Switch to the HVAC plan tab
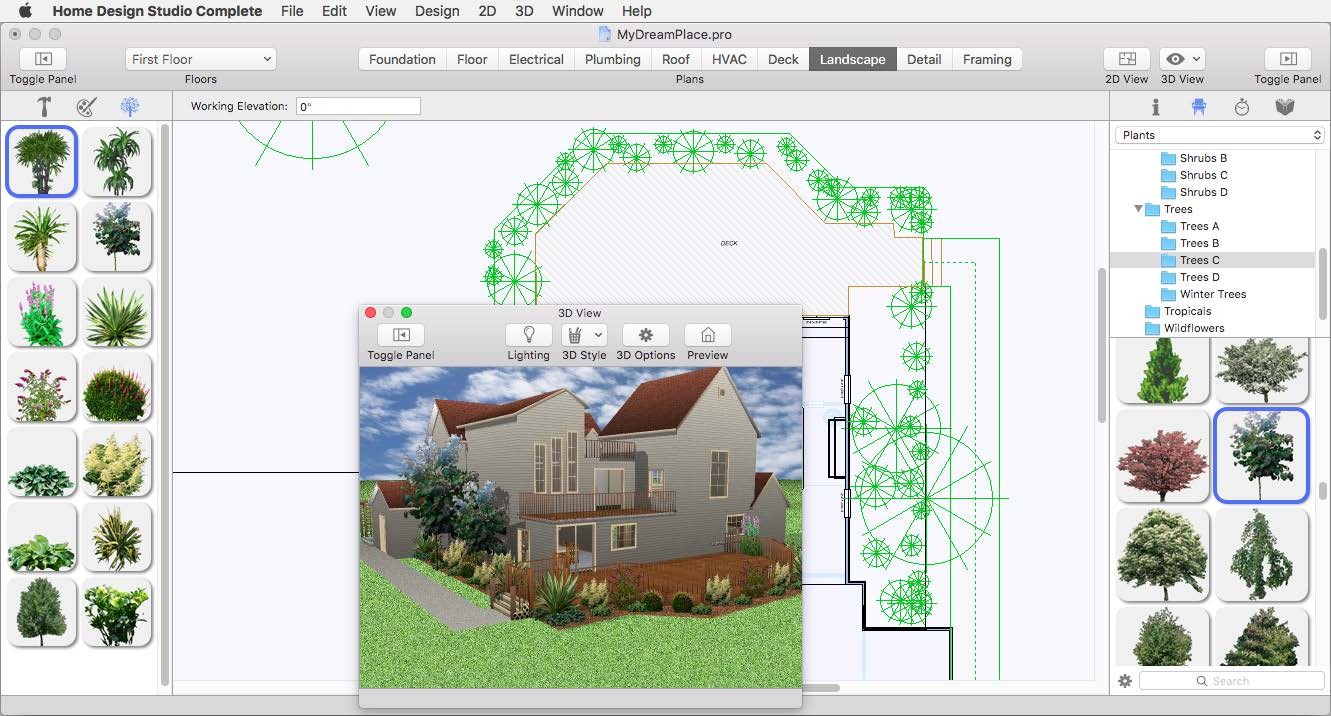This screenshot has width=1331, height=716. click(x=729, y=59)
